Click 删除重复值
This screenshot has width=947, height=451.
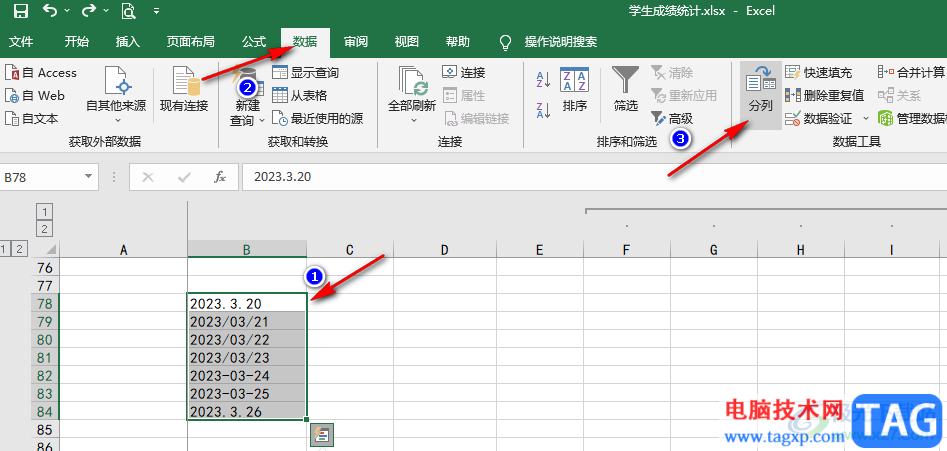tap(824, 96)
